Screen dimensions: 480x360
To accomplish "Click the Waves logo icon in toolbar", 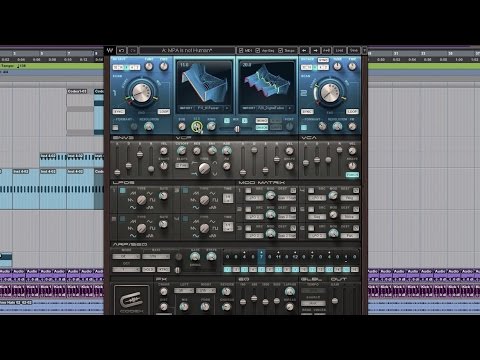I will 110,50.
